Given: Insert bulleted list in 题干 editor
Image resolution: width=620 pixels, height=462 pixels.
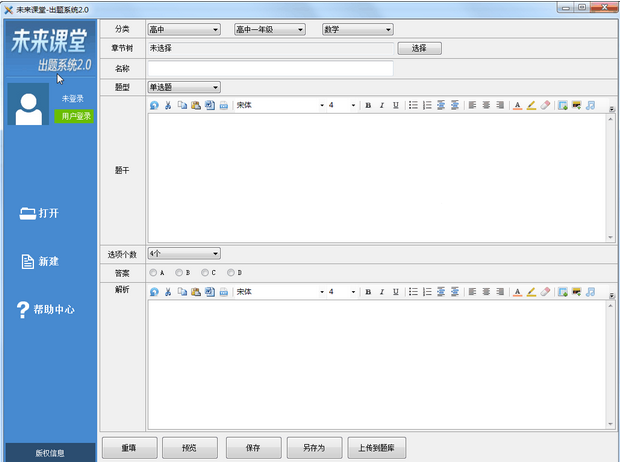Looking at the screenshot, I should tap(413, 105).
